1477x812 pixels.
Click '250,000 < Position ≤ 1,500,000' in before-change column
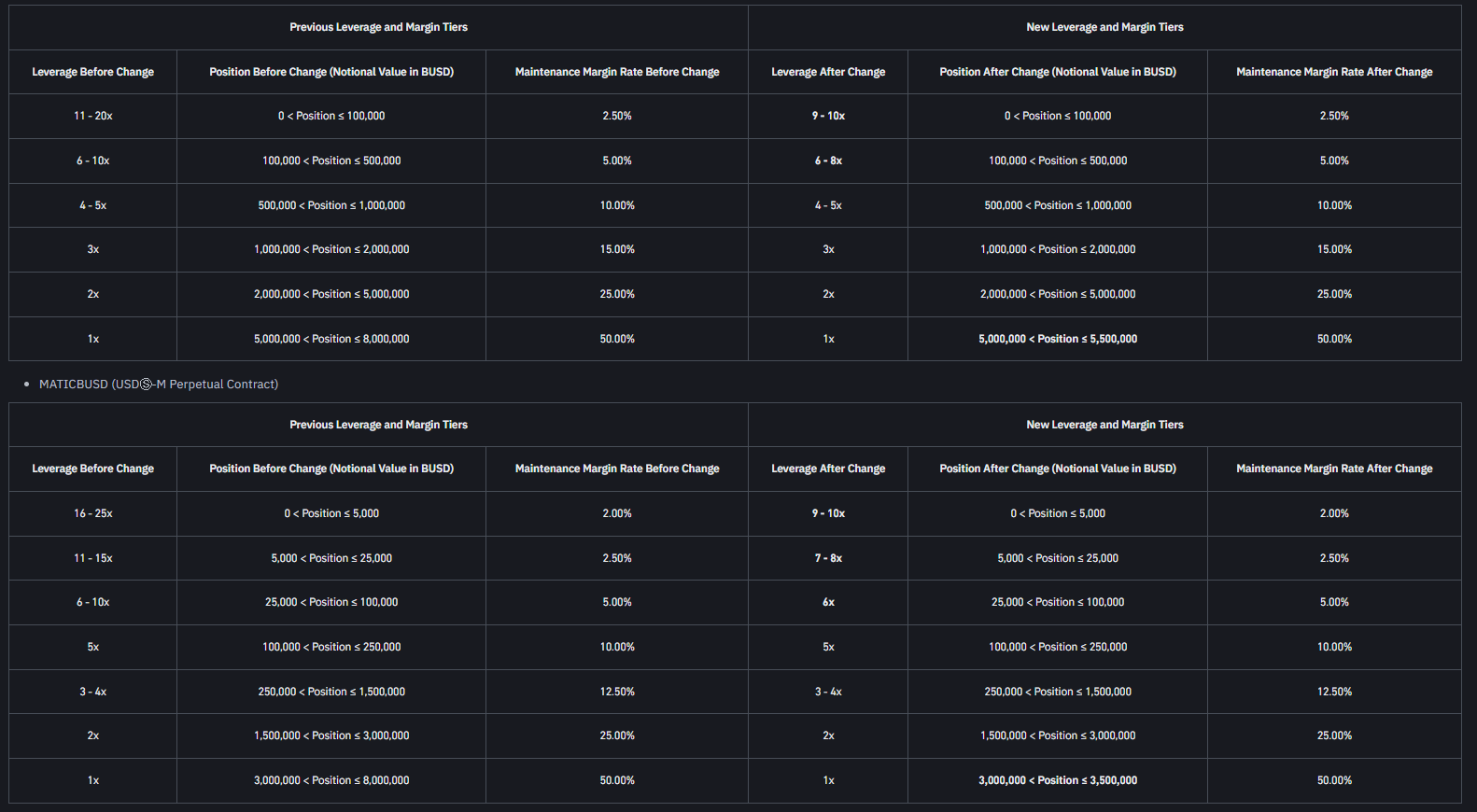pos(331,692)
